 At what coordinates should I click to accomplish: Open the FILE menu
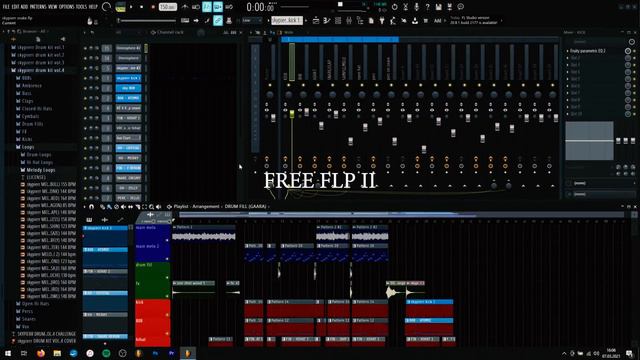tap(6, 7)
